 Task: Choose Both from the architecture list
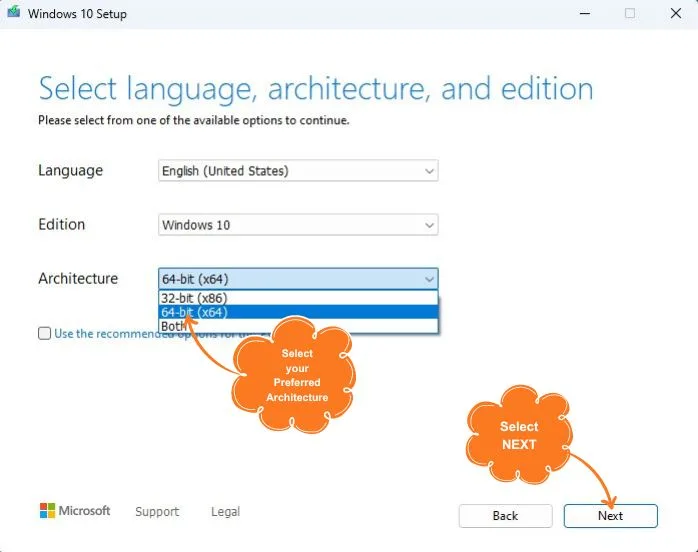298,326
